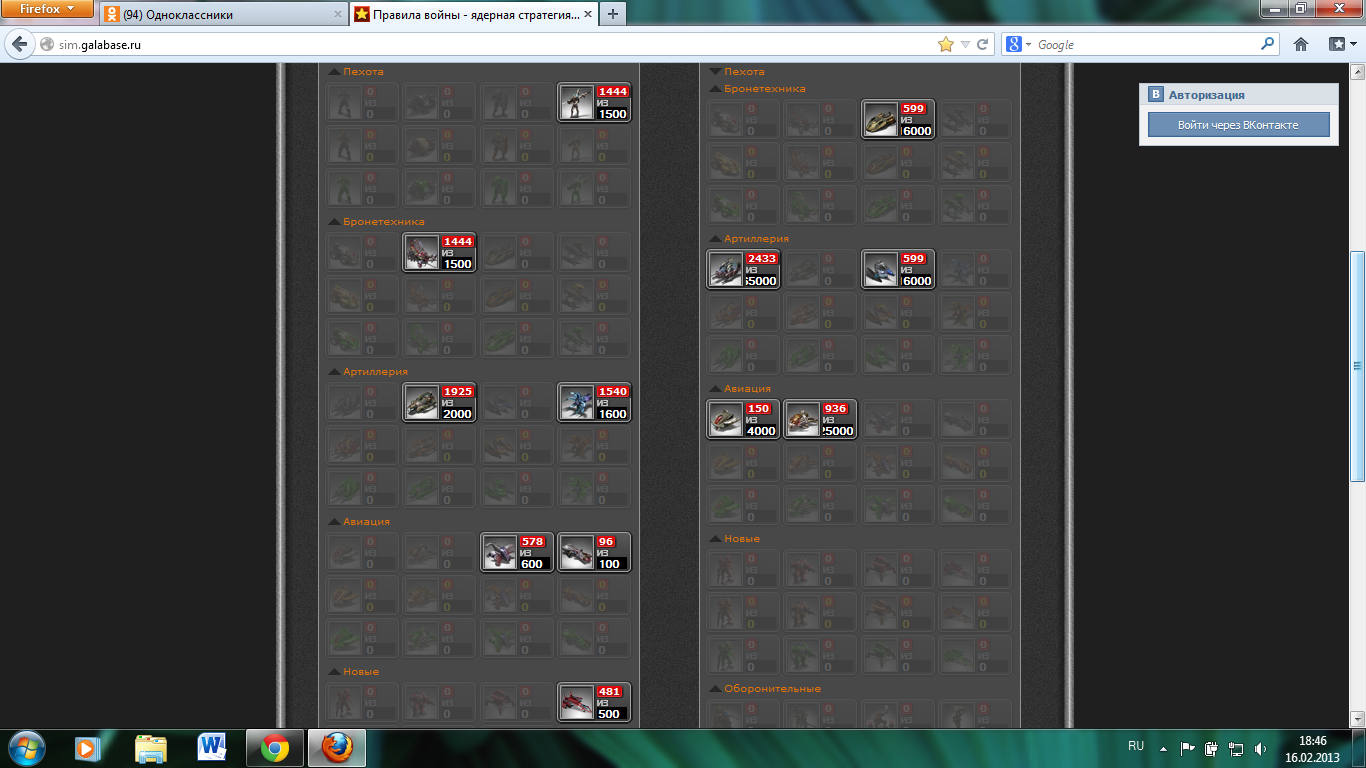This screenshot has width=1366, height=768.
Task: Click the right Бронетехника unit with 599 из 6000
Action: coord(898,119)
